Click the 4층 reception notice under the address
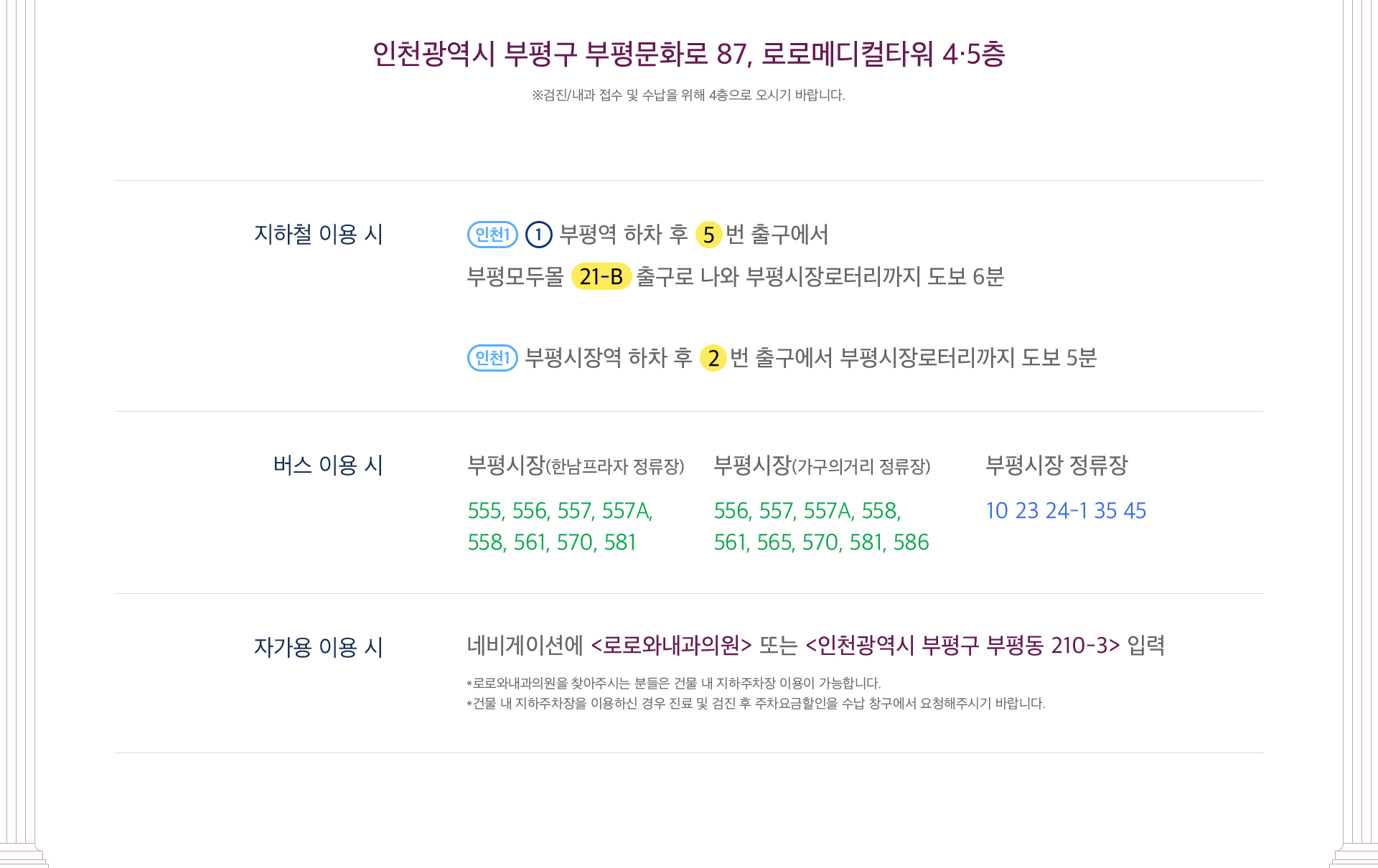Image resolution: width=1378 pixels, height=868 pixels. point(688,95)
